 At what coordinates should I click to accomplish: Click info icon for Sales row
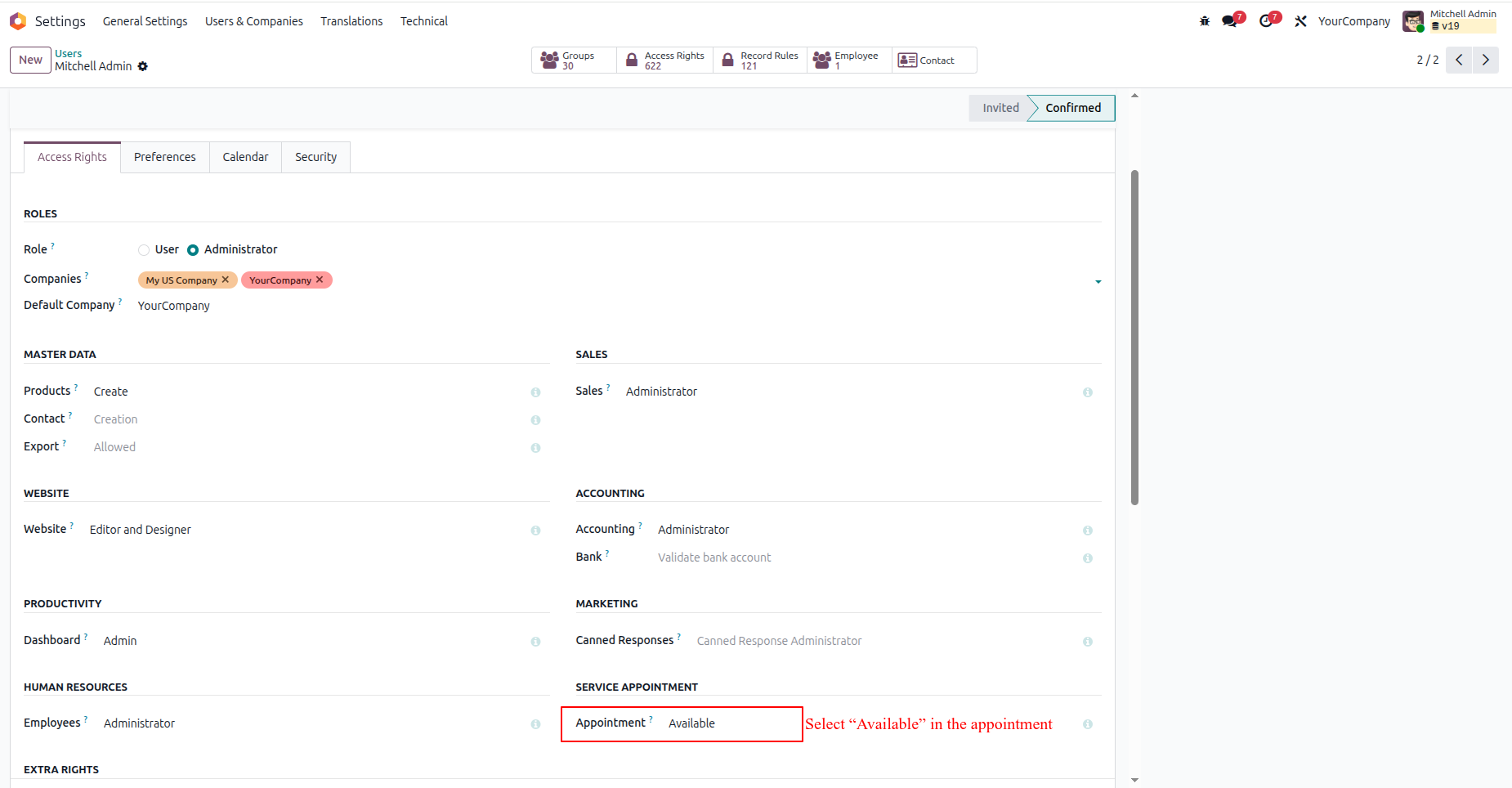[1088, 392]
